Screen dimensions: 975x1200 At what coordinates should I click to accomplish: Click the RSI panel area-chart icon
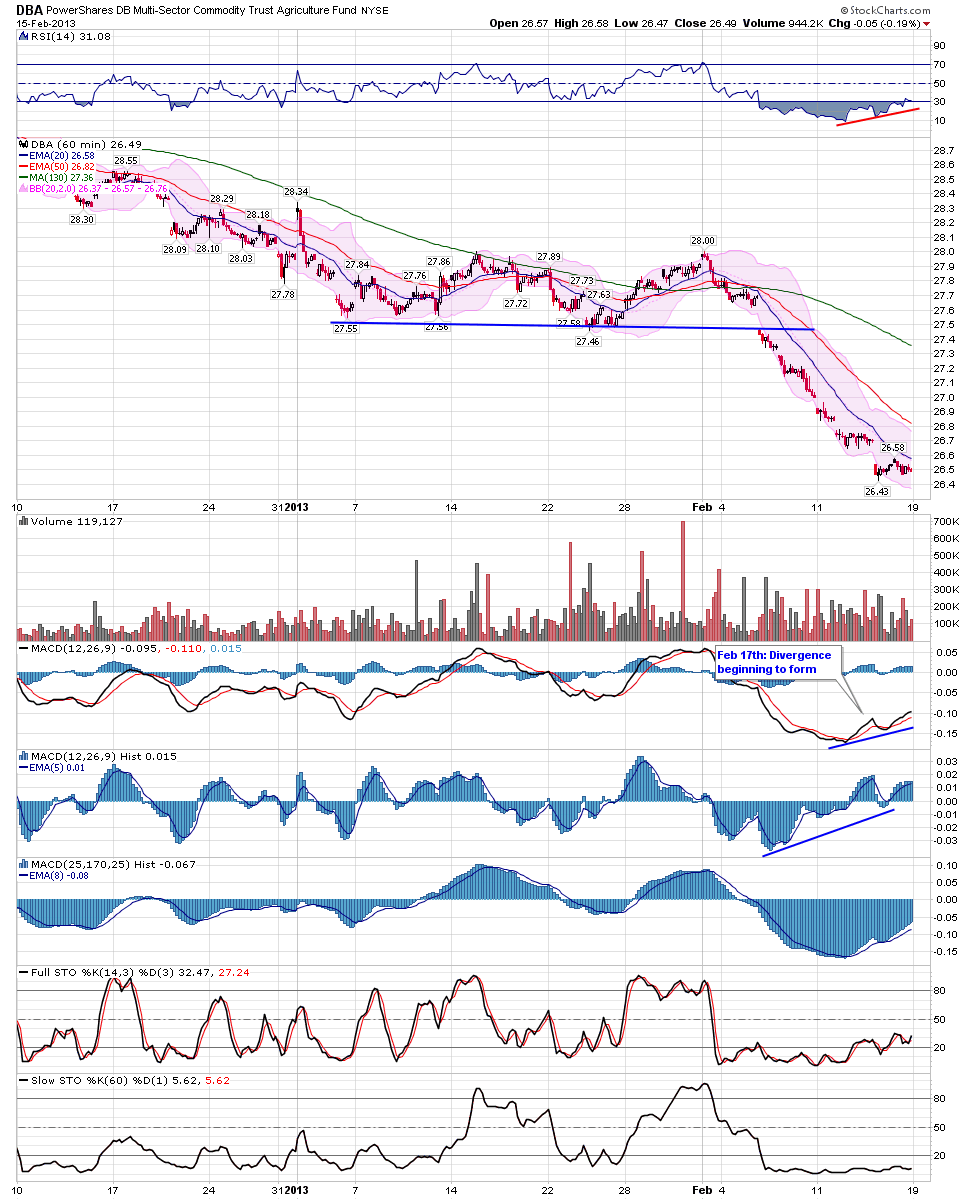[23, 36]
